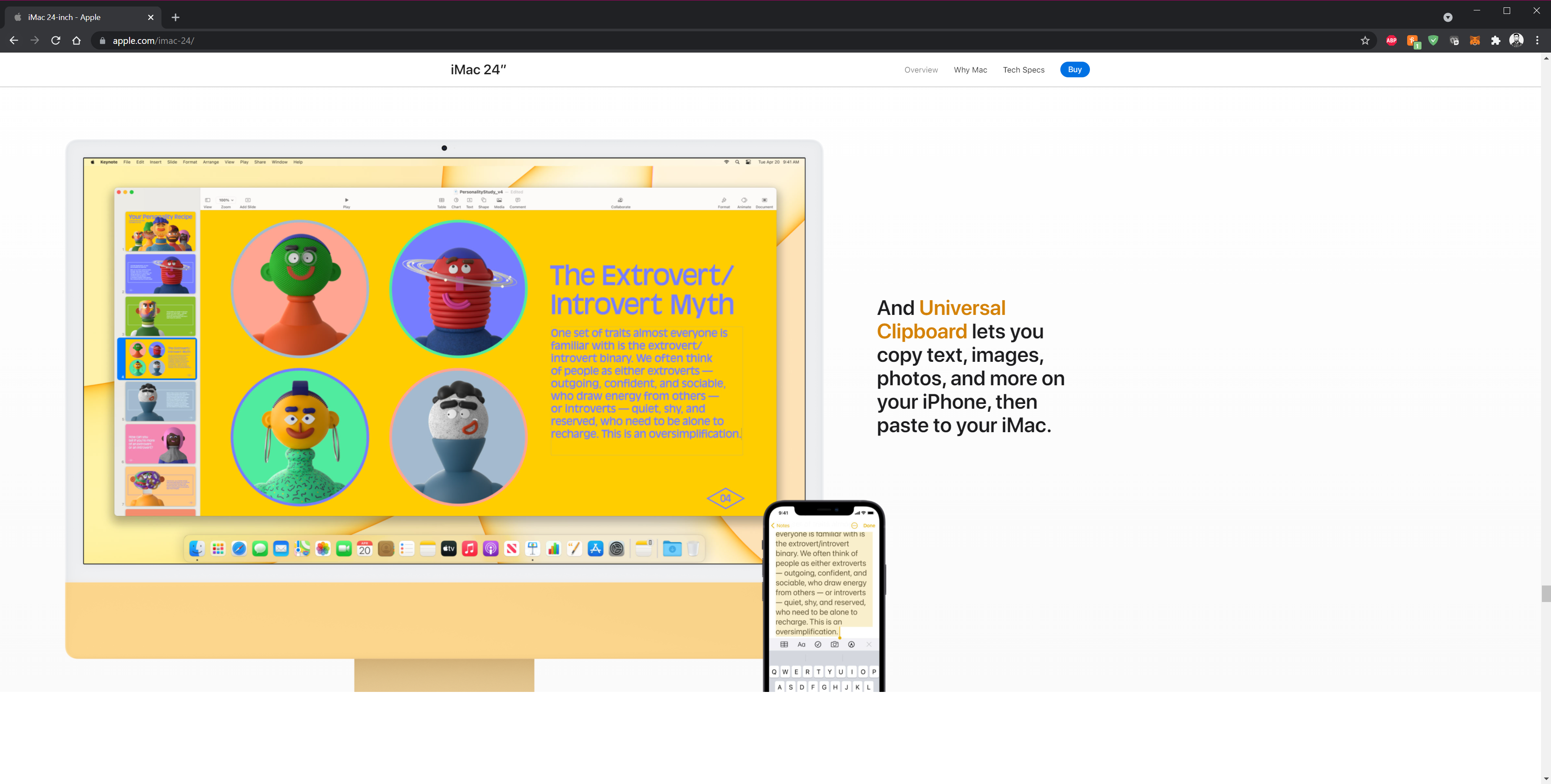Go to the Overview section link
1551x784 pixels.
pyautogui.click(x=920, y=70)
